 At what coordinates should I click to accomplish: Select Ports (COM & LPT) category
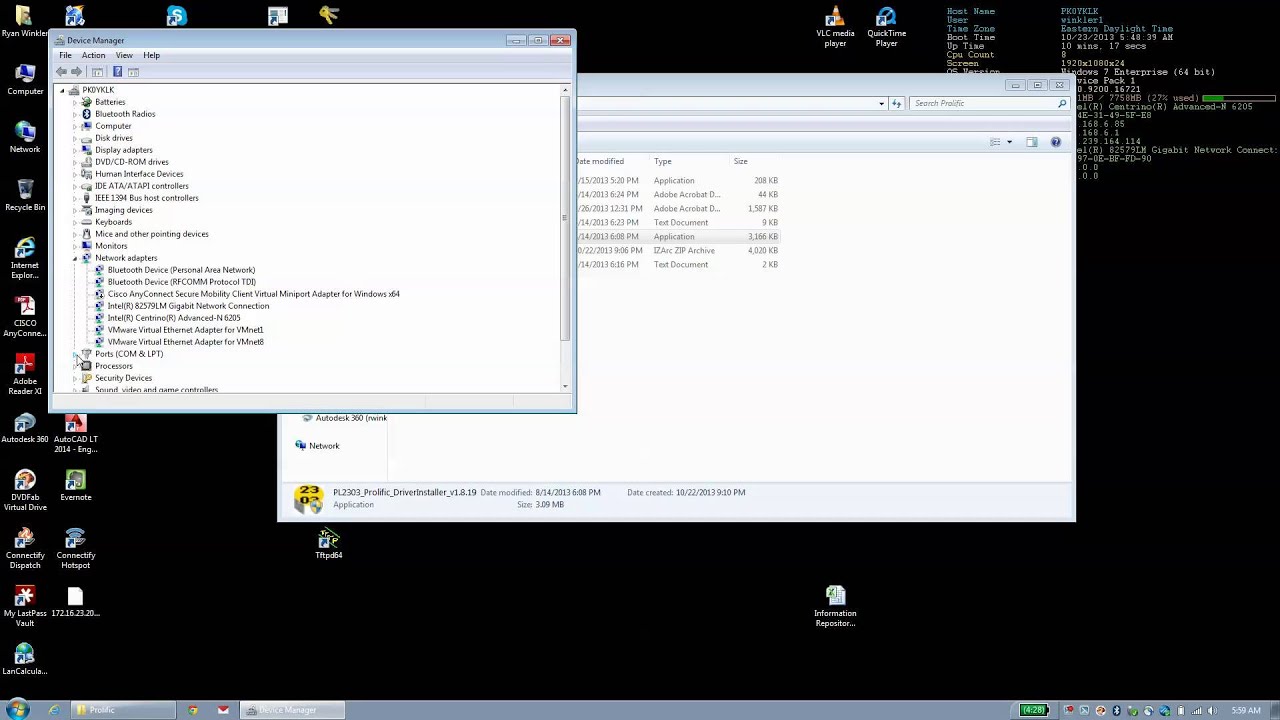[x=128, y=354]
